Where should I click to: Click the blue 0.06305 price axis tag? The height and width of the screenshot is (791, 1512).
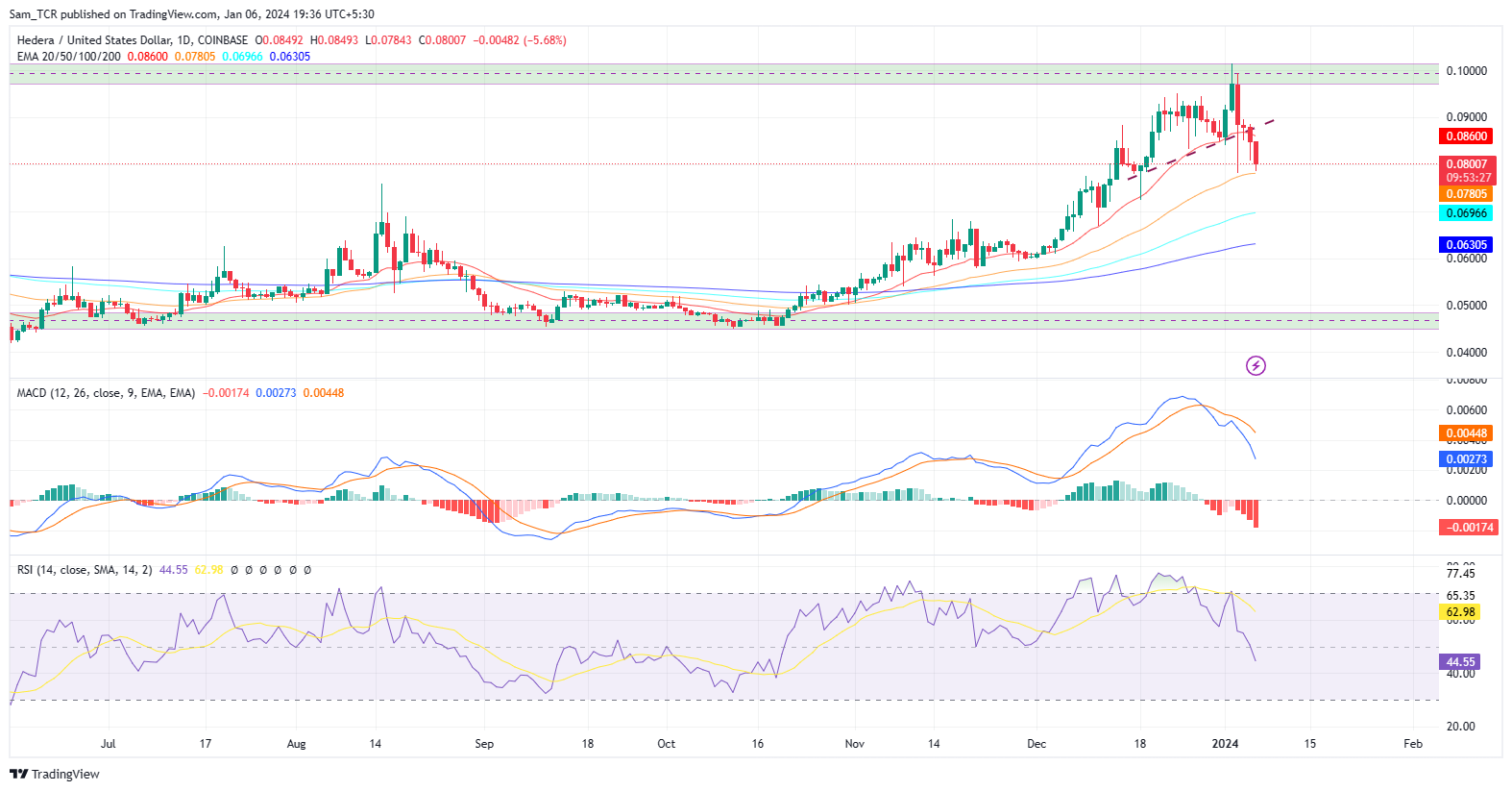[1467, 245]
